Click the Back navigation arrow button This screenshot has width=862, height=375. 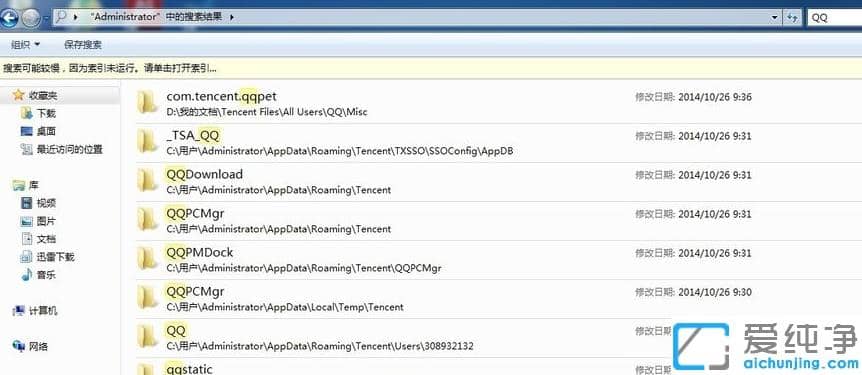pyautogui.click(x=9, y=19)
